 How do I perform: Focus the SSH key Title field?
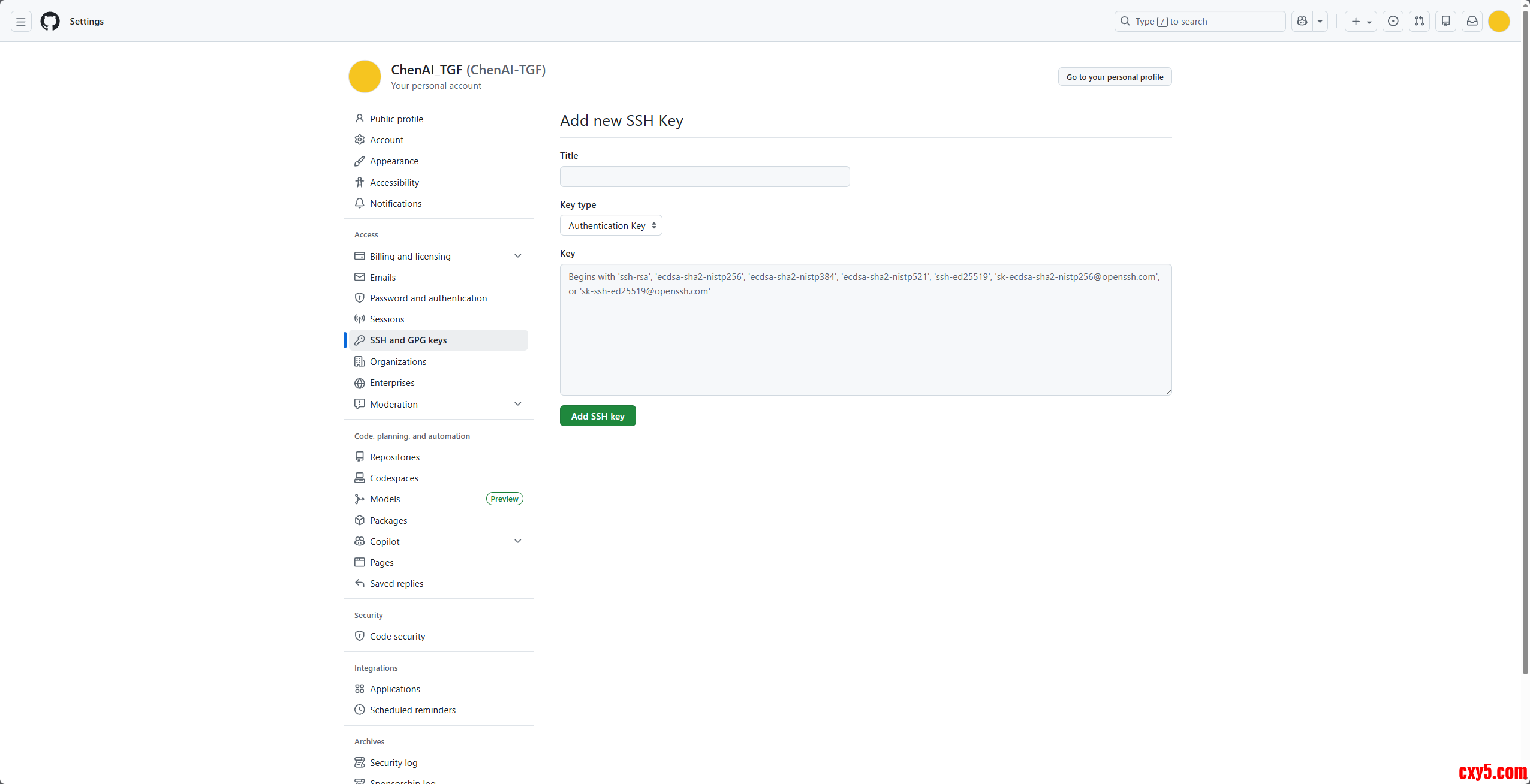click(x=704, y=177)
